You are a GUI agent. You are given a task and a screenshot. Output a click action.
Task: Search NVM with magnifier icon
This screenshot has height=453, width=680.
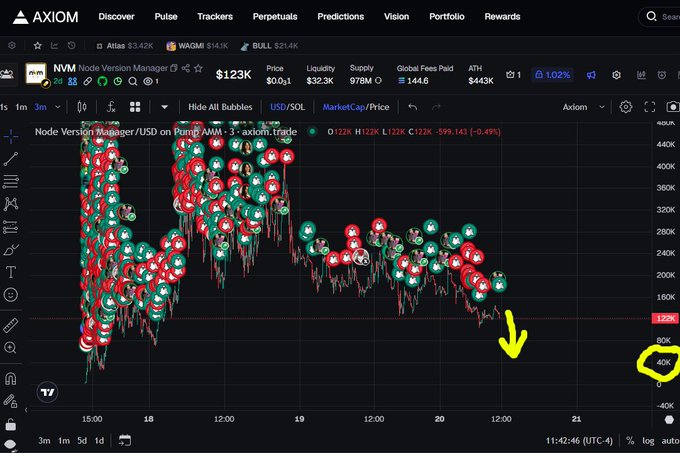133,81
